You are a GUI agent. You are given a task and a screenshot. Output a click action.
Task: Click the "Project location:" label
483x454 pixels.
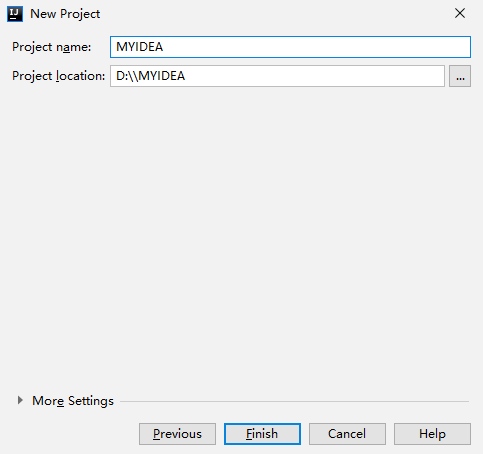pos(59,76)
